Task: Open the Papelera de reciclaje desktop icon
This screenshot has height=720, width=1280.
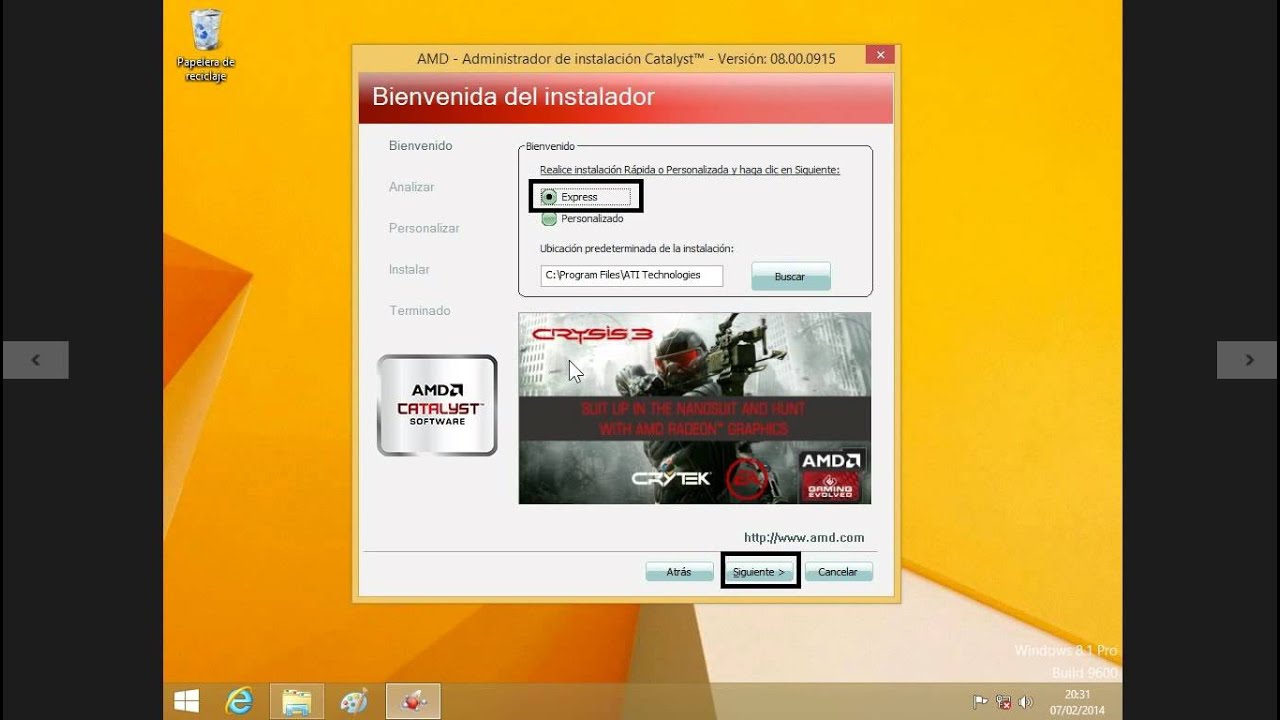Action: tap(206, 46)
